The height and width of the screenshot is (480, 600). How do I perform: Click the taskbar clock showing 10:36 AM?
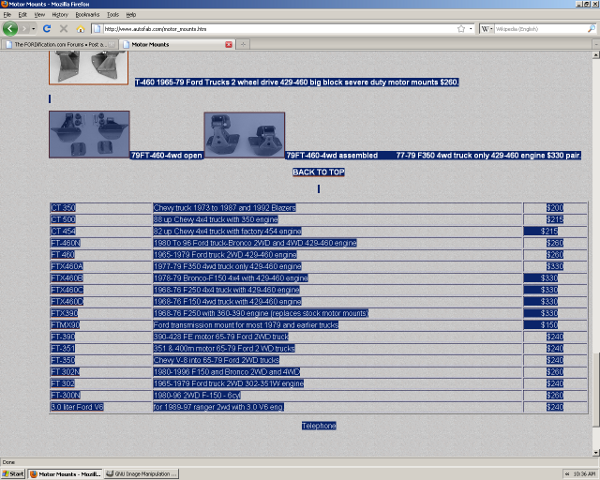(585, 474)
